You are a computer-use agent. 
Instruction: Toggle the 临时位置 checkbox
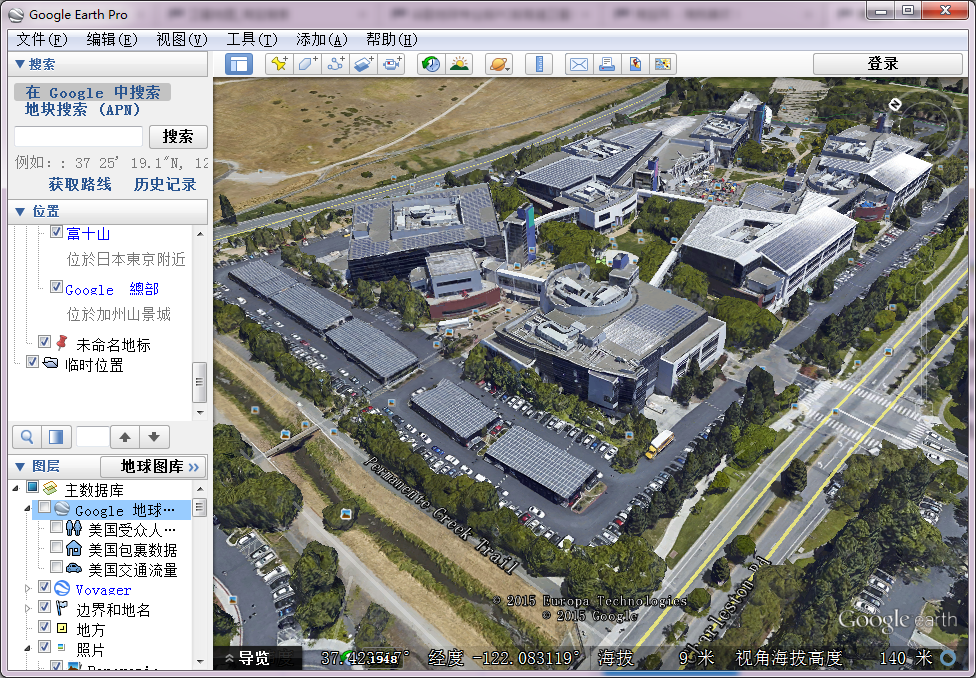pos(32,362)
